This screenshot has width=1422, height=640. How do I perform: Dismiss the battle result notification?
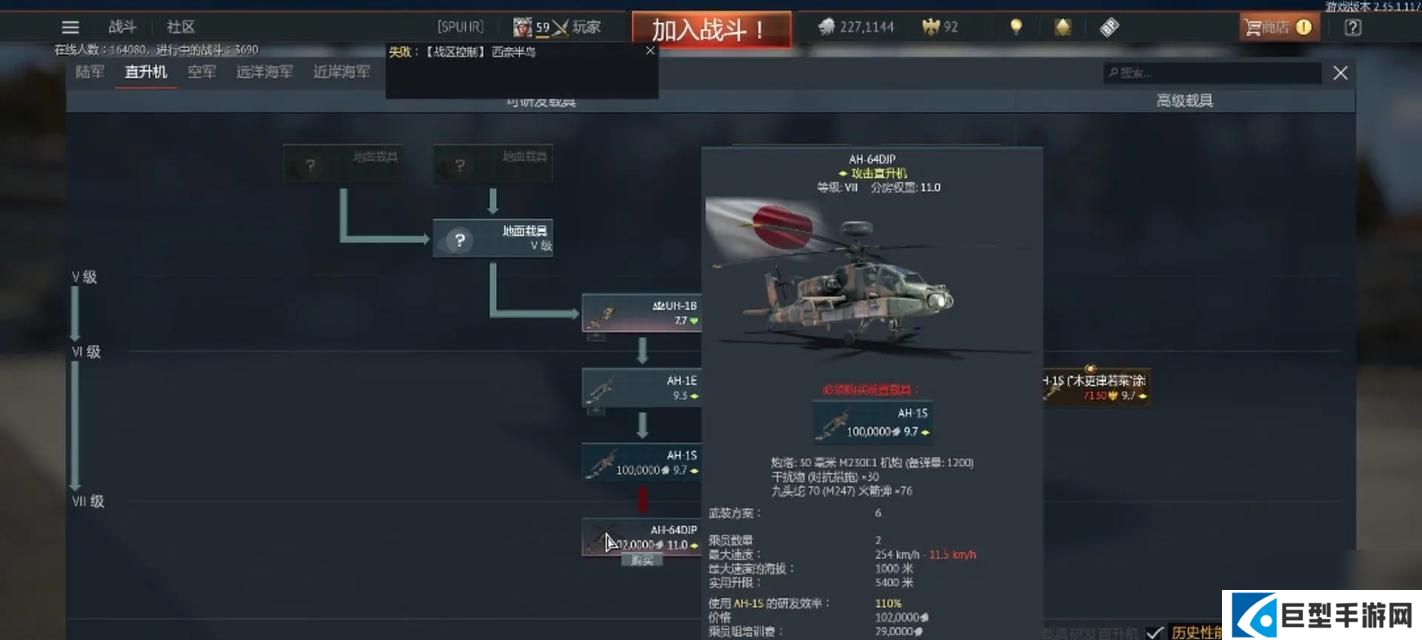650,50
